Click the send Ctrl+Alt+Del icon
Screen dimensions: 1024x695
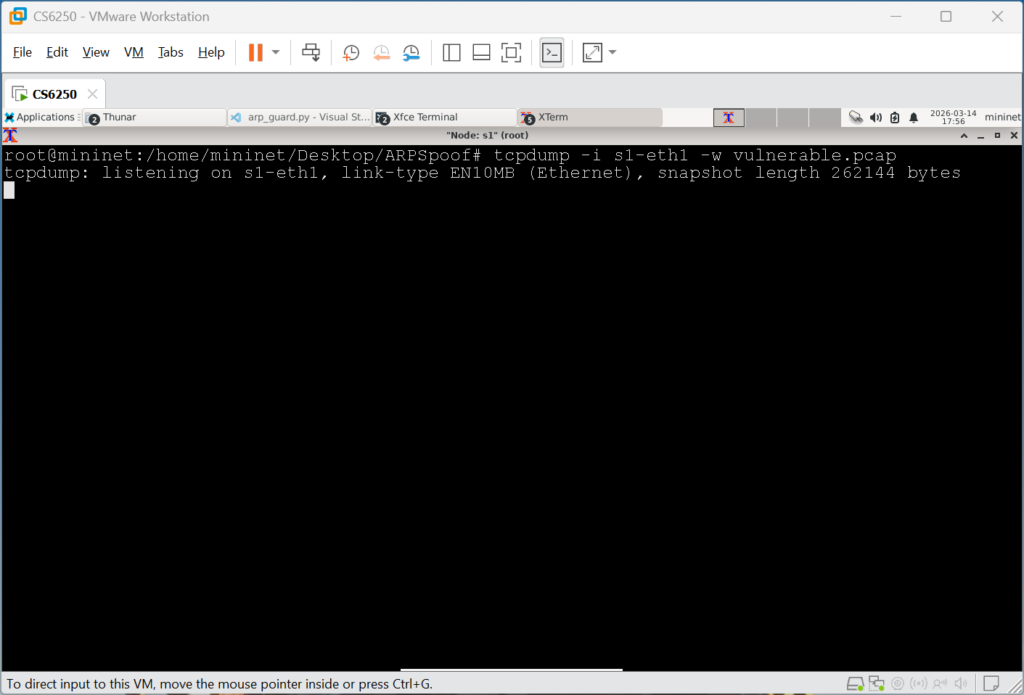click(311, 52)
